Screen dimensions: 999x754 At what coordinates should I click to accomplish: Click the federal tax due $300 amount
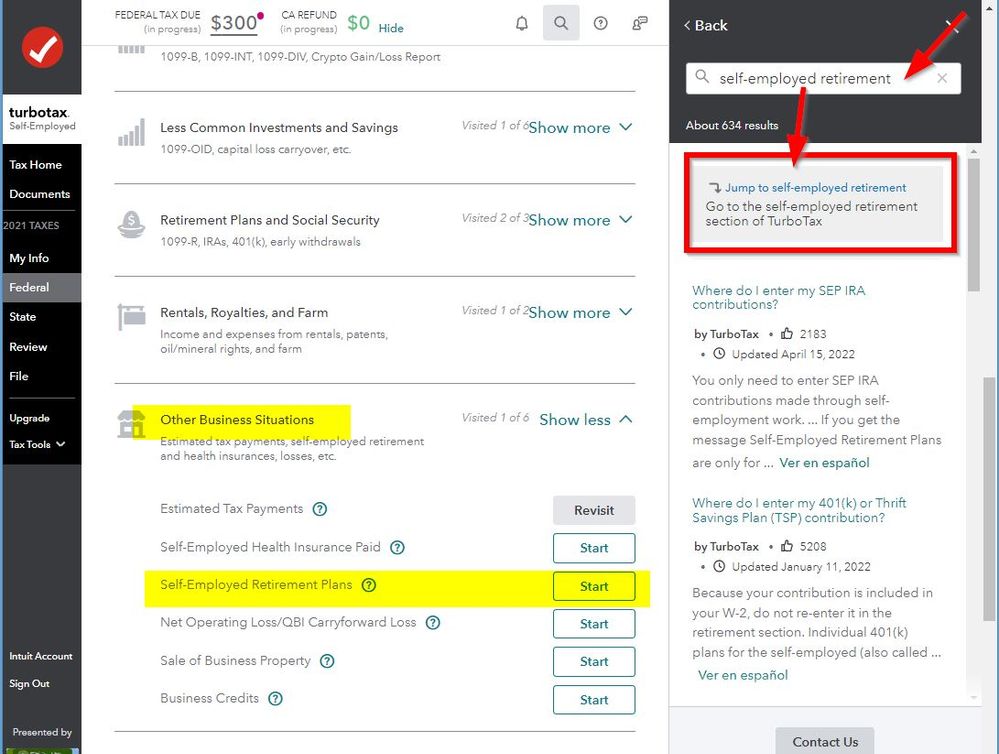click(x=234, y=23)
